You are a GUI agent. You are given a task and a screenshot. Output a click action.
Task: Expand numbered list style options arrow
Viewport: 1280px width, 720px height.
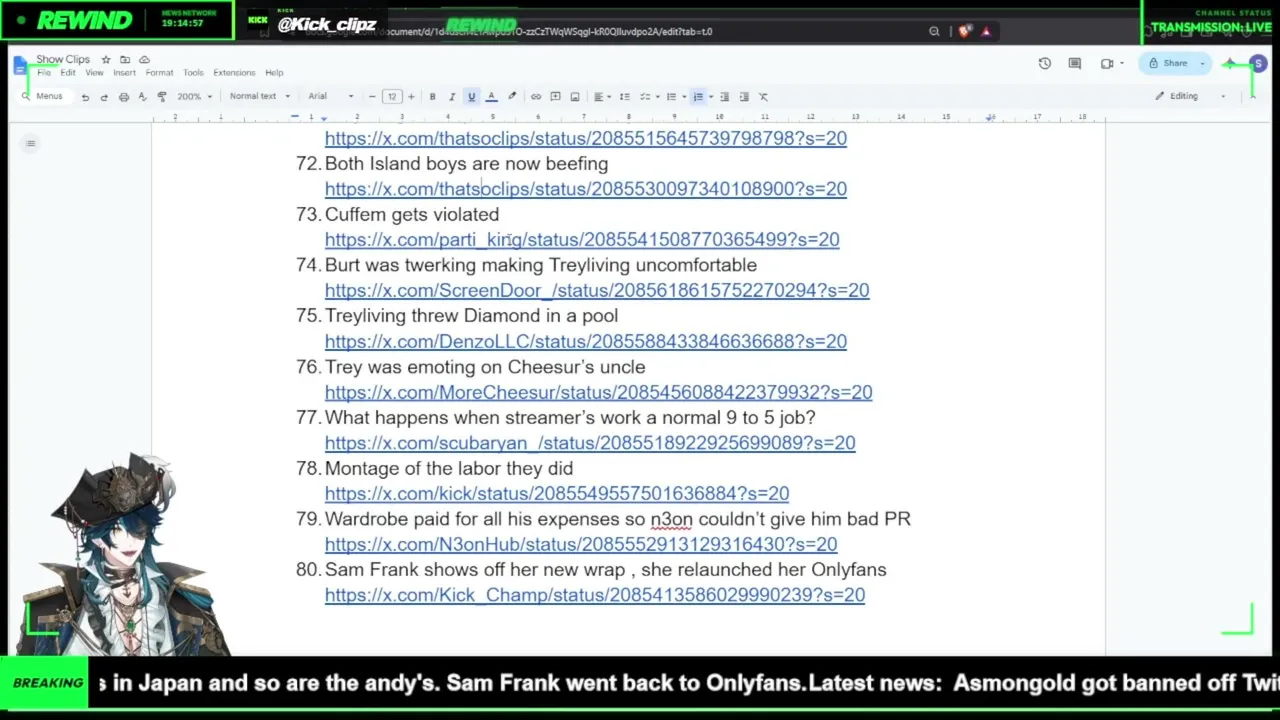click(709, 97)
